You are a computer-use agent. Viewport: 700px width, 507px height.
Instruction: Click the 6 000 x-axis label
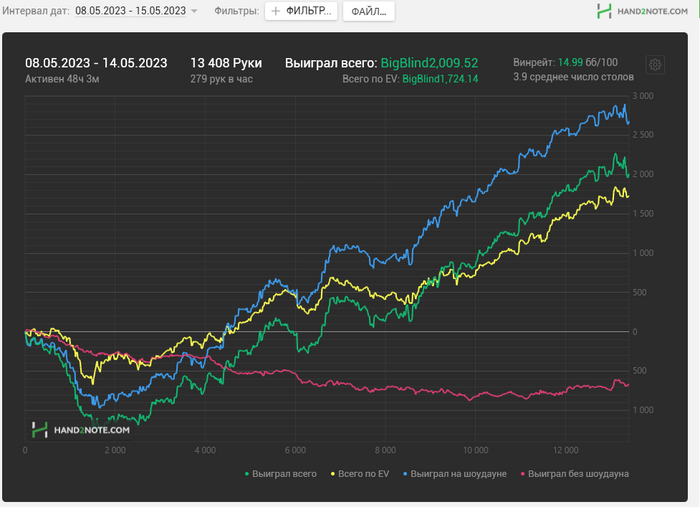tap(295, 450)
